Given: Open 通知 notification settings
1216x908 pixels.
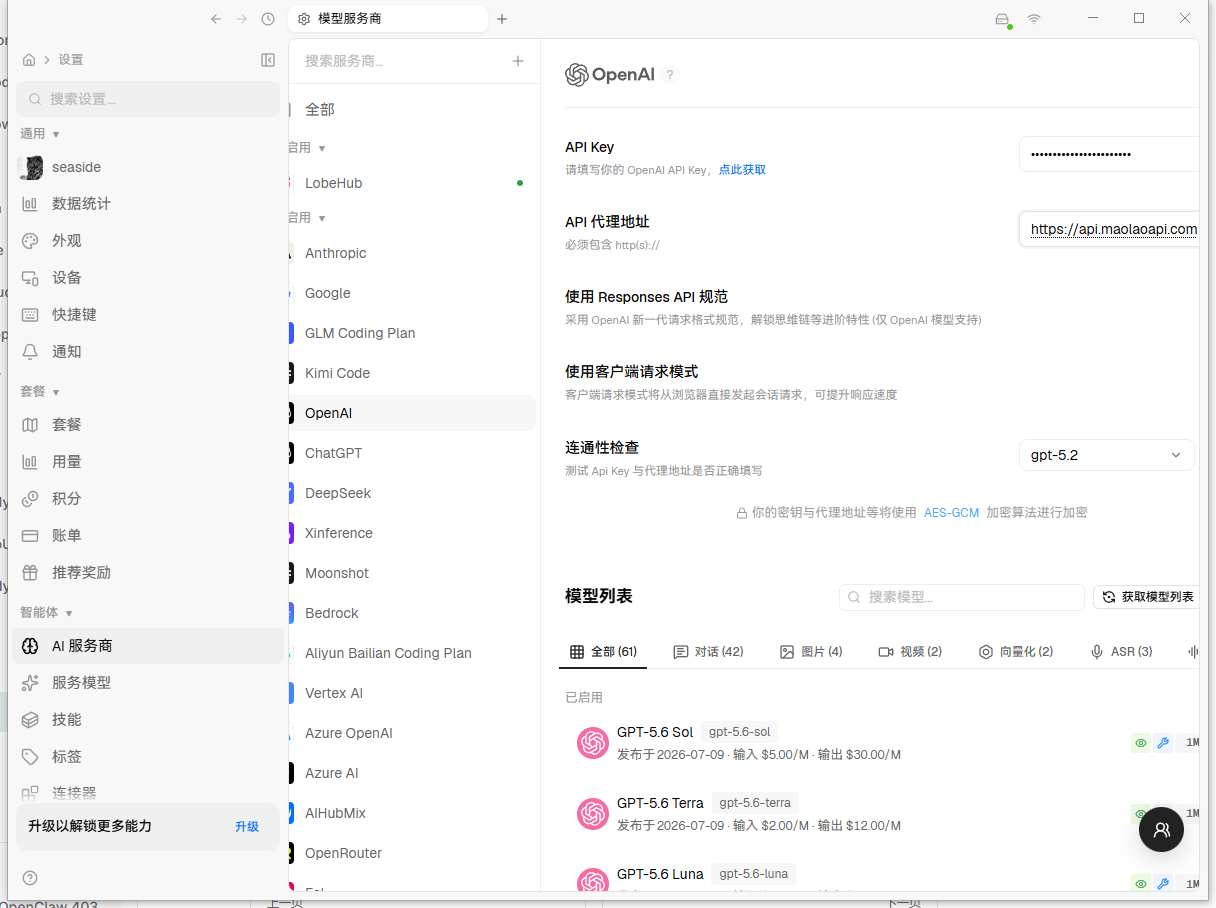Looking at the screenshot, I should (148, 352).
